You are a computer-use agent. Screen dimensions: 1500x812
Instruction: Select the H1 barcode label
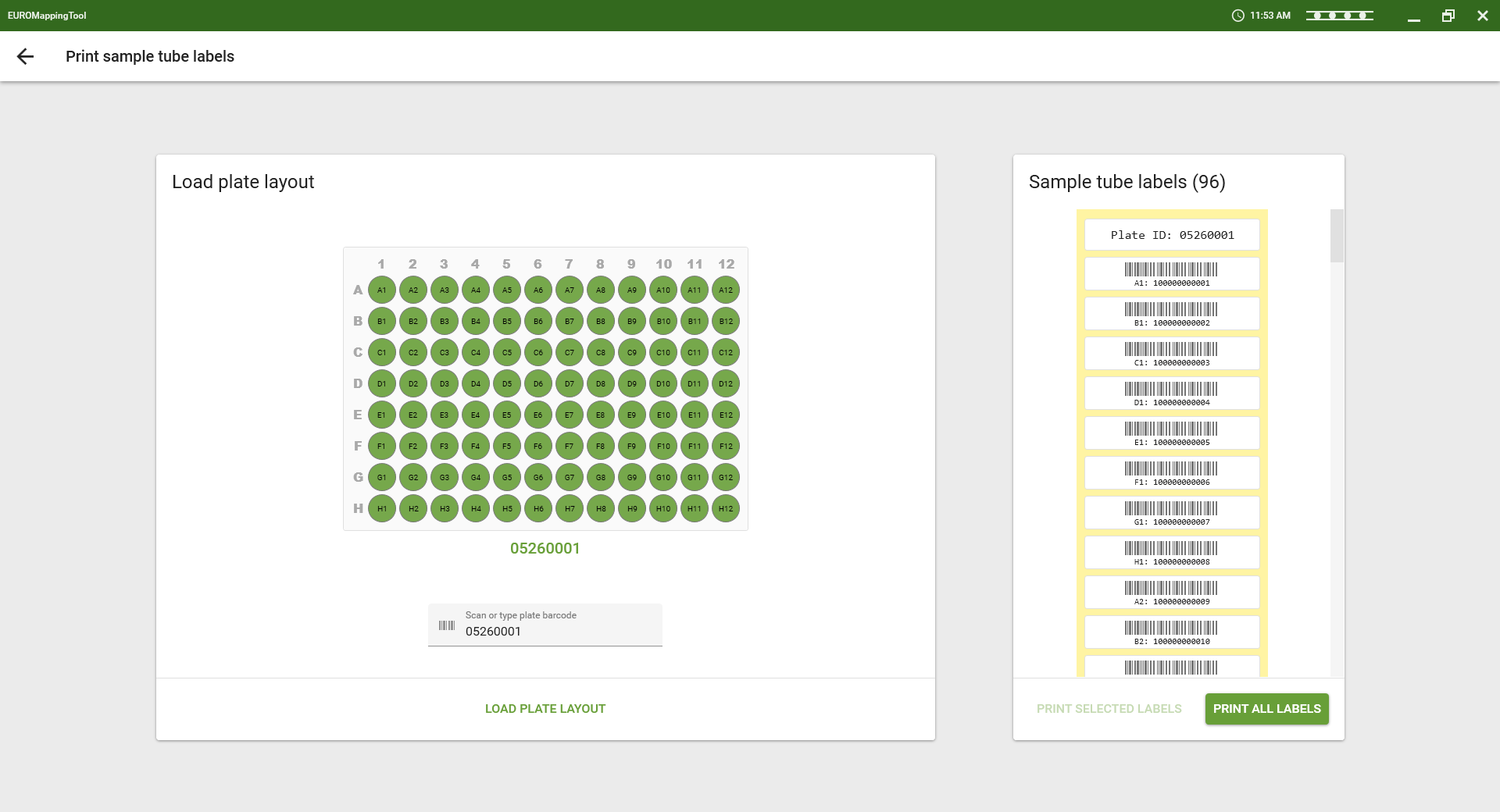click(x=1171, y=553)
